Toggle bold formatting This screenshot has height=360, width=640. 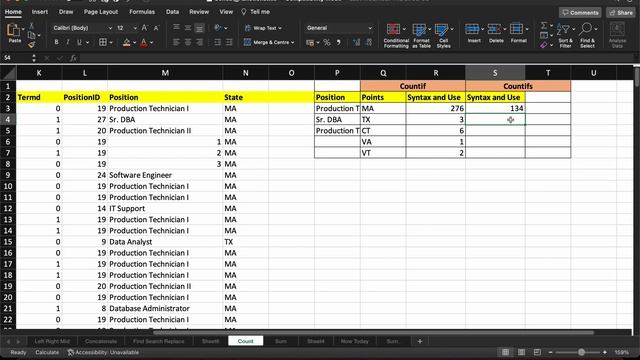[56, 42]
